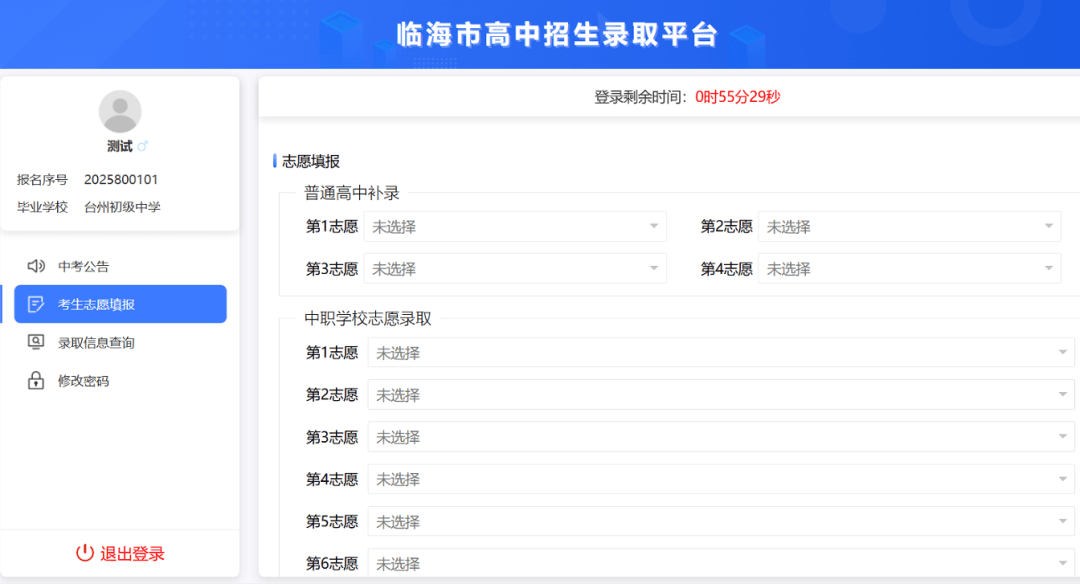1080x584 pixels.
Task: Click the 临海市高中招生录取平台 title
Action: pyautogui.click(x=557, y=34)
